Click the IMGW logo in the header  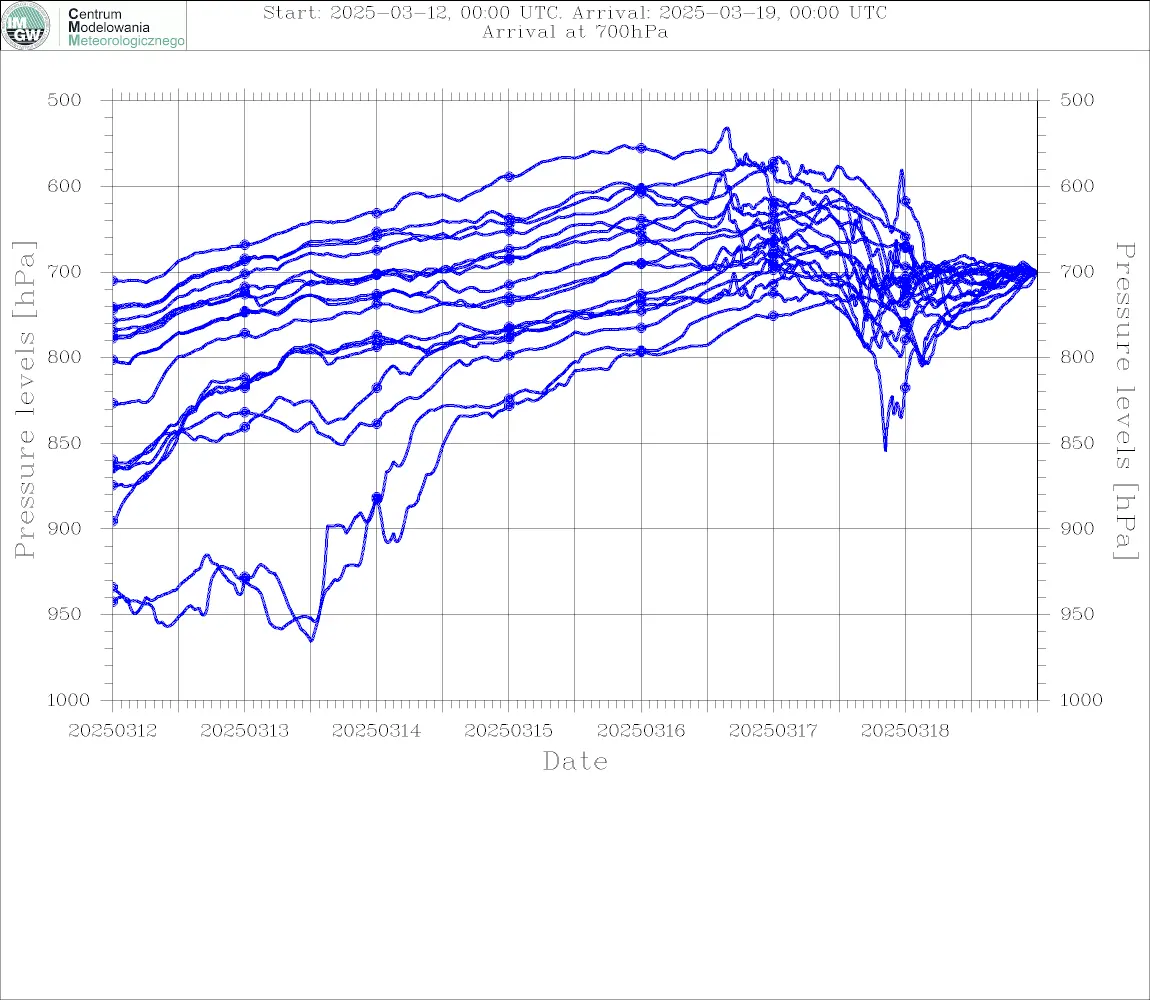pyautogui.click(x=26, y=26)
